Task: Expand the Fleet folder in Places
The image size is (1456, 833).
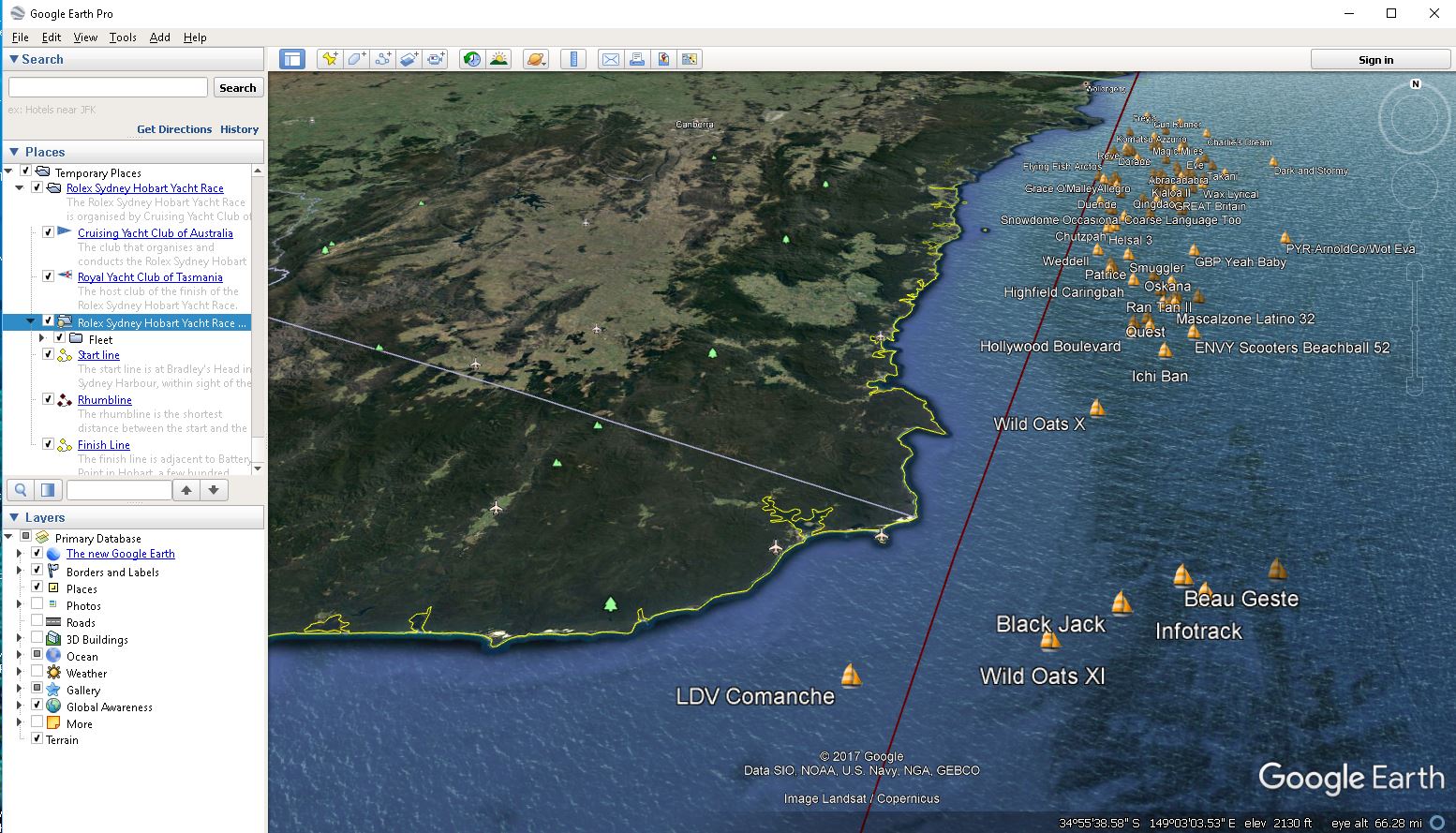Action: [x=42, y=339]
